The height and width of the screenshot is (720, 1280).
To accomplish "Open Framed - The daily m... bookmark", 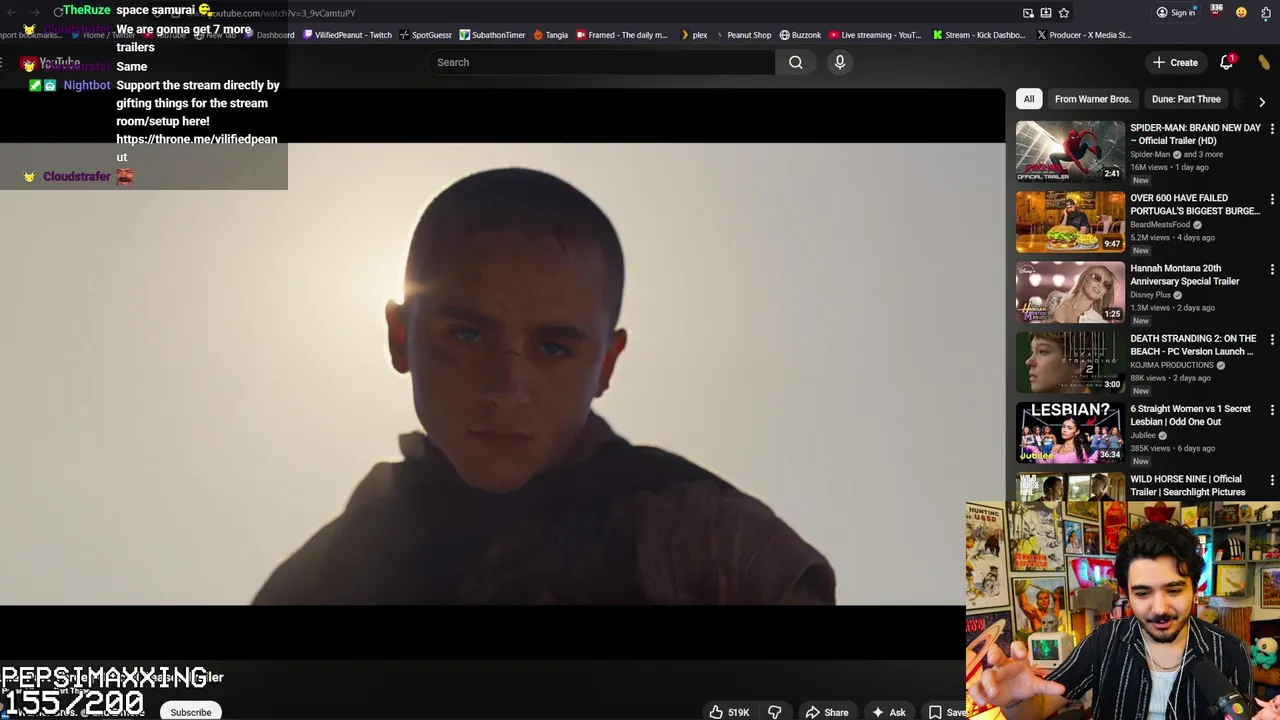I will (x=621, y=35).
